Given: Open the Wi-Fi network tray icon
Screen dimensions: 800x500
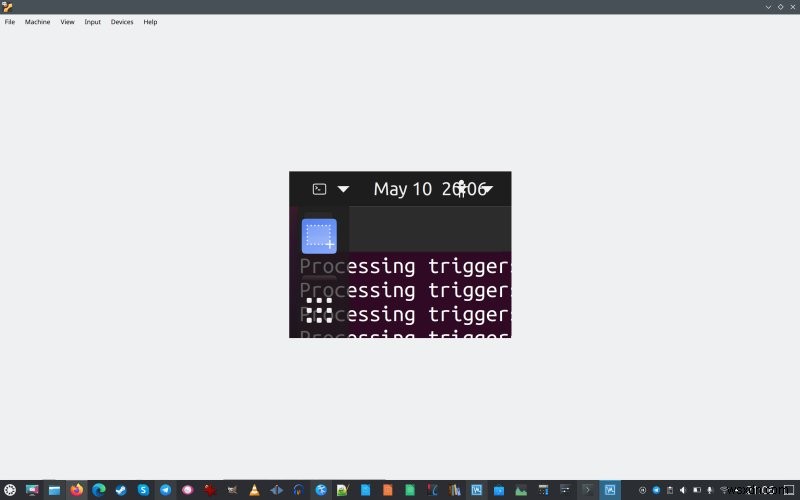Looking at the screenshot, I should tap(723, 490).
